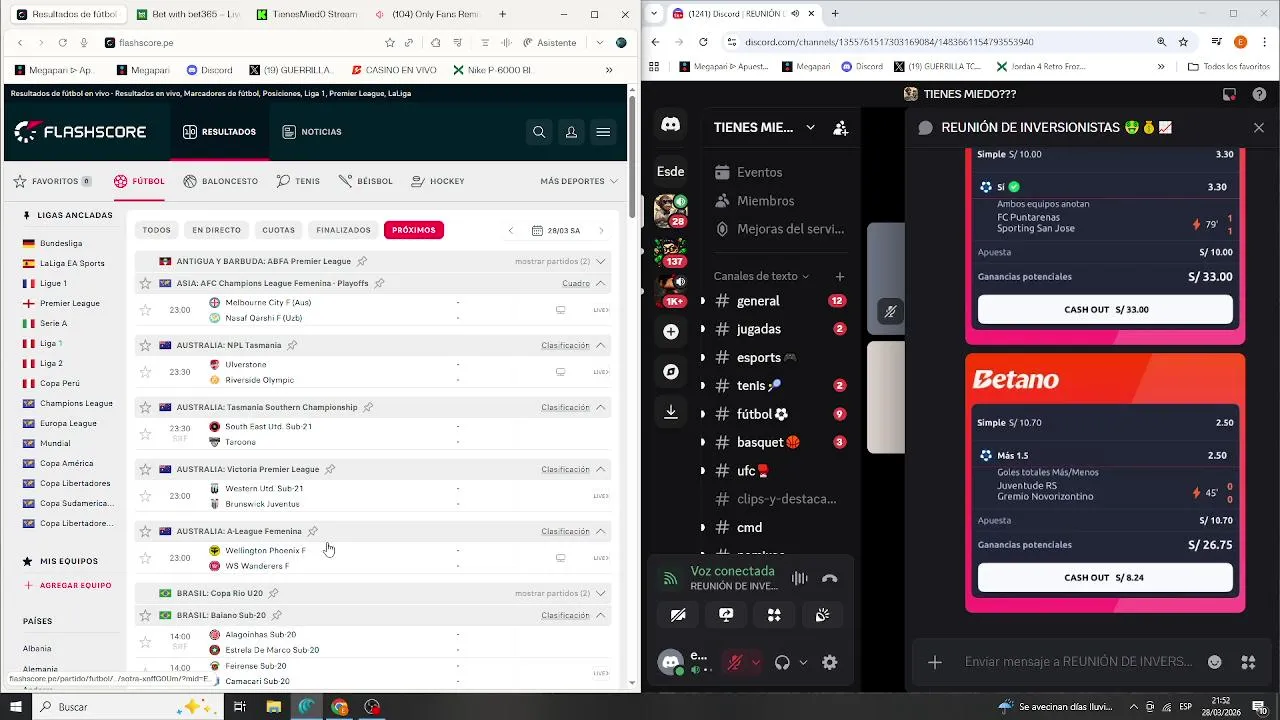This screenshot has width=1280, height=720.
Task: Click Agregar Equipo link
Action: [x=67, y=585]
